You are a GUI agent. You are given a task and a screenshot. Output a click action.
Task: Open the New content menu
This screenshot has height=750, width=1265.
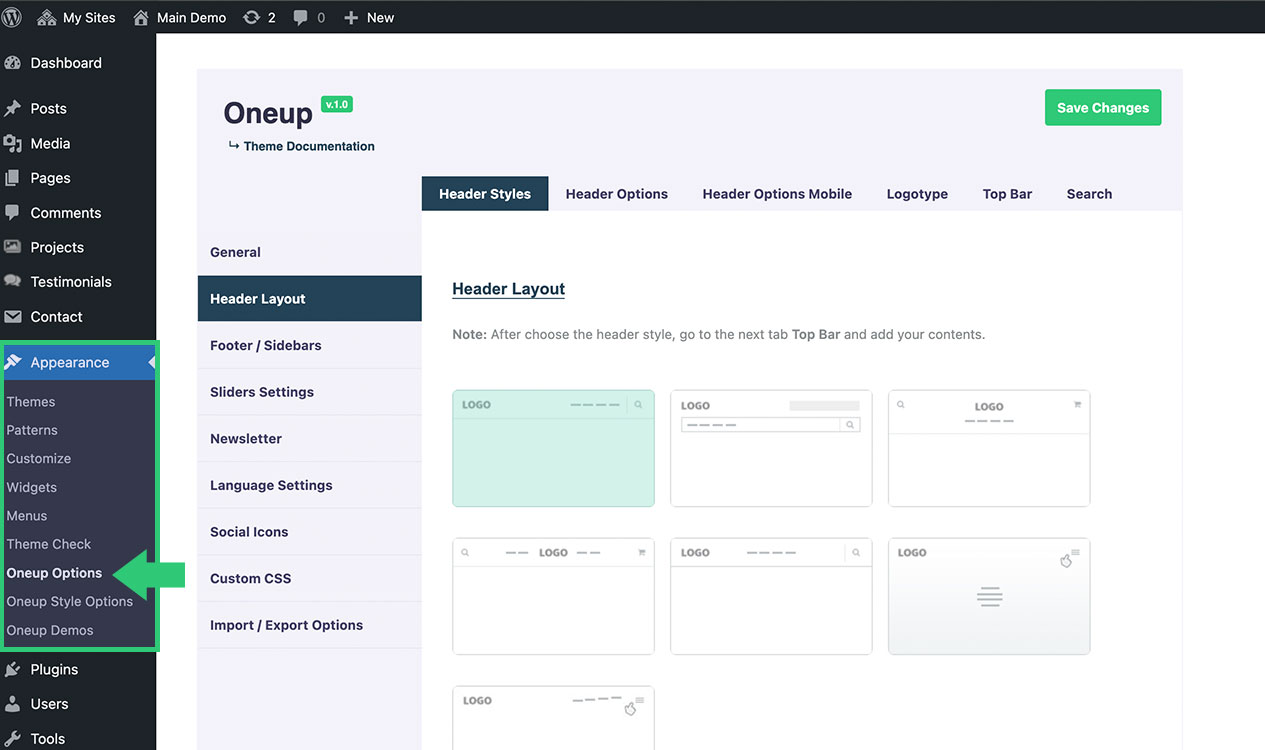(x=369, y=17)
